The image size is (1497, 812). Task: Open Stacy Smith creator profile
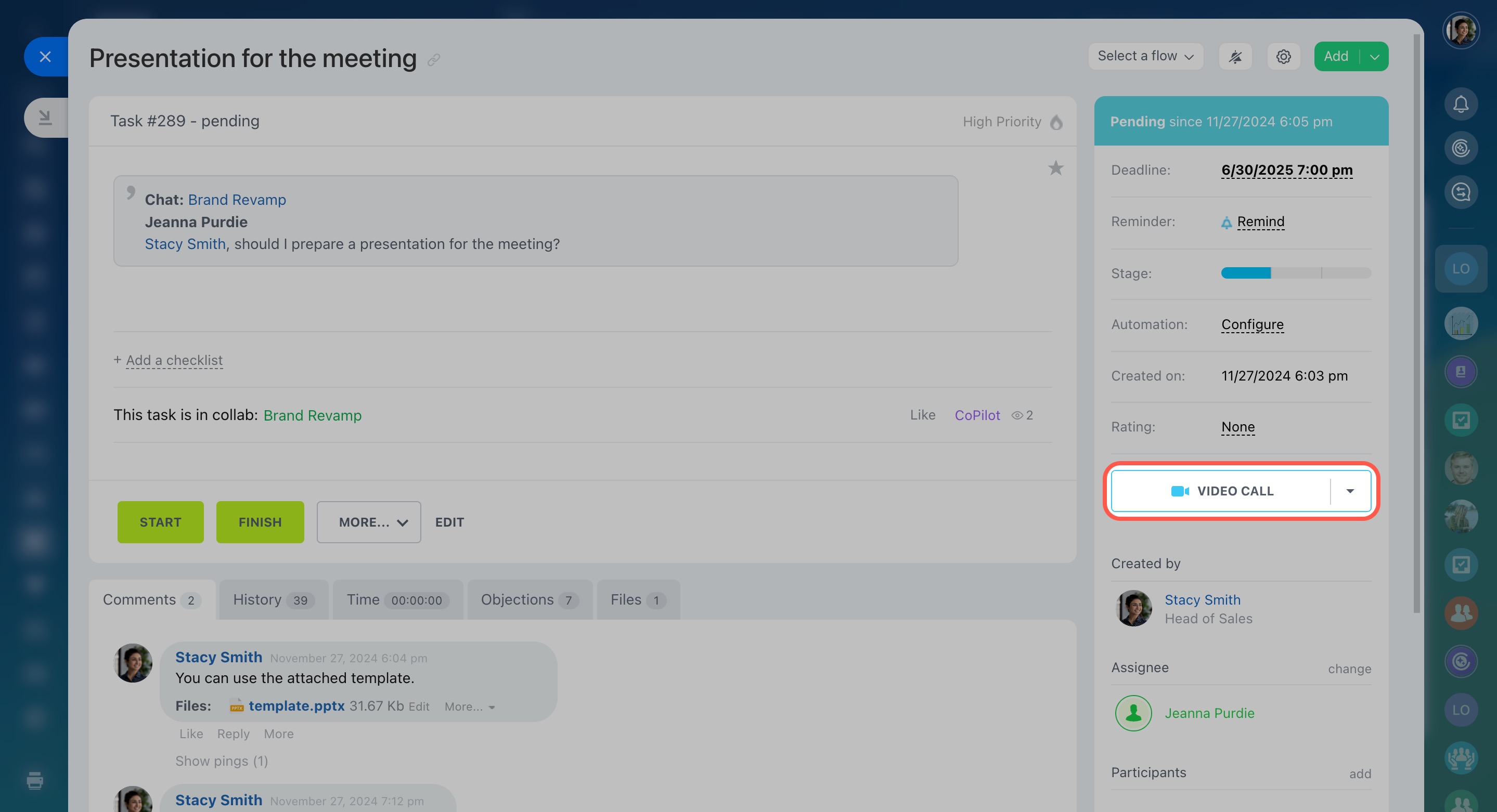1203,600
